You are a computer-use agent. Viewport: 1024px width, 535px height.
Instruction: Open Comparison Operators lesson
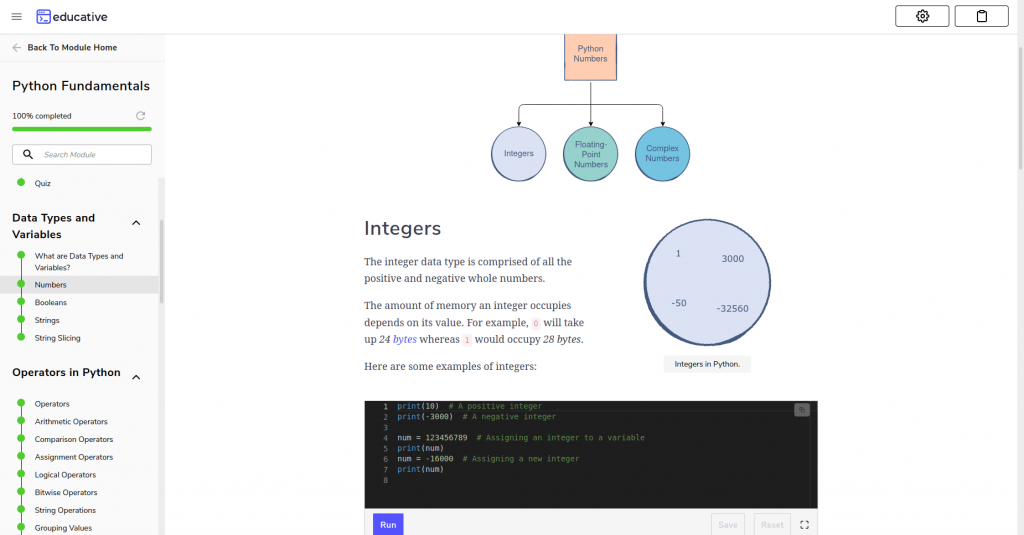click(74, 439)
